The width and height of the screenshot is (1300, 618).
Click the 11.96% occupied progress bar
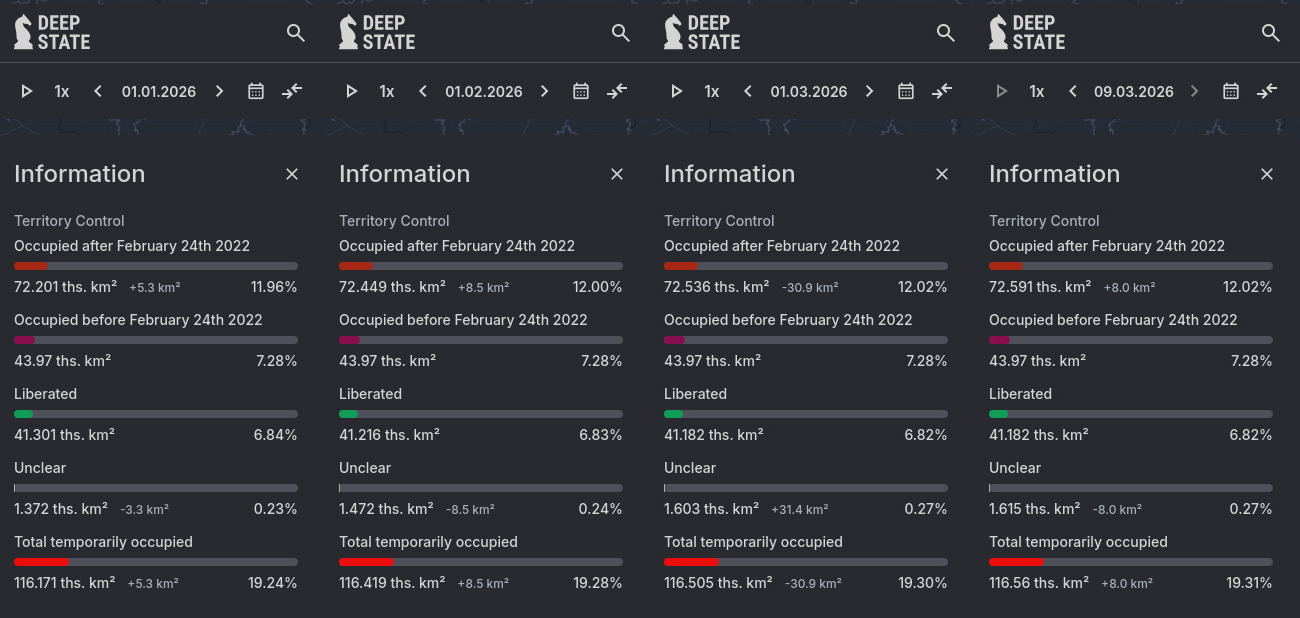click(156, 266)
